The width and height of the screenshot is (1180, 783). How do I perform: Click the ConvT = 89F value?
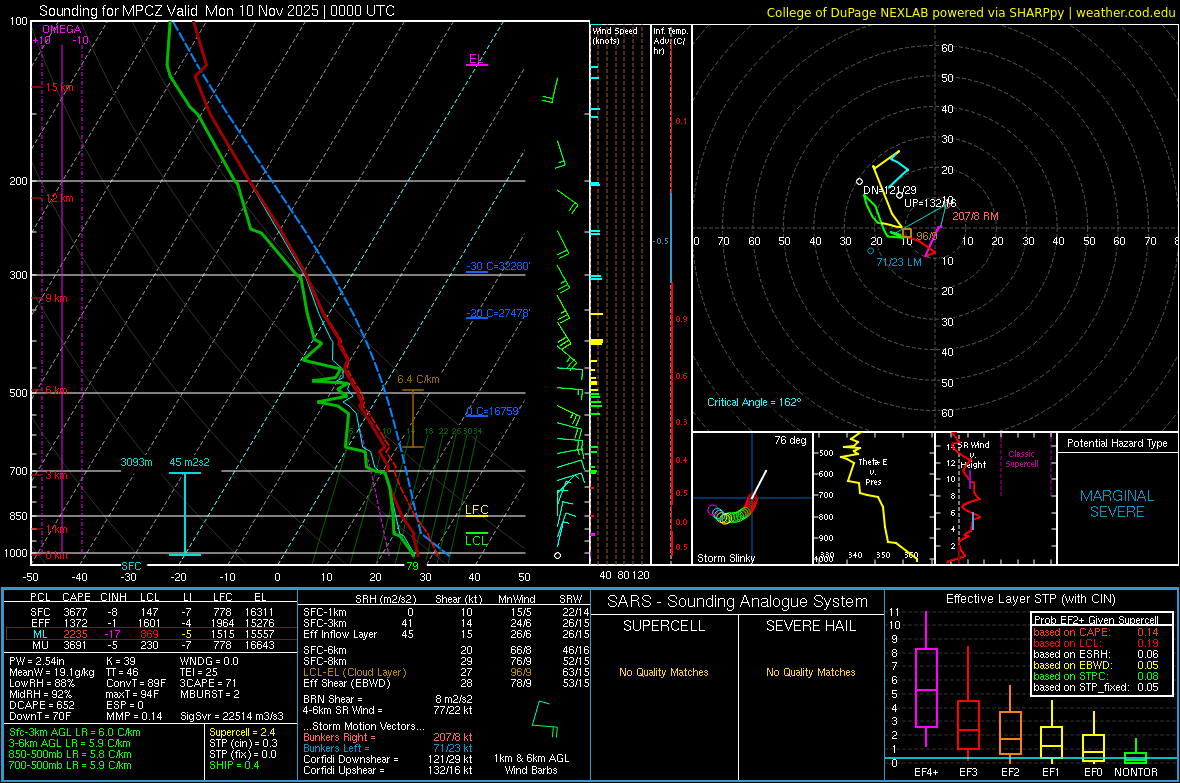coord(135,684)
